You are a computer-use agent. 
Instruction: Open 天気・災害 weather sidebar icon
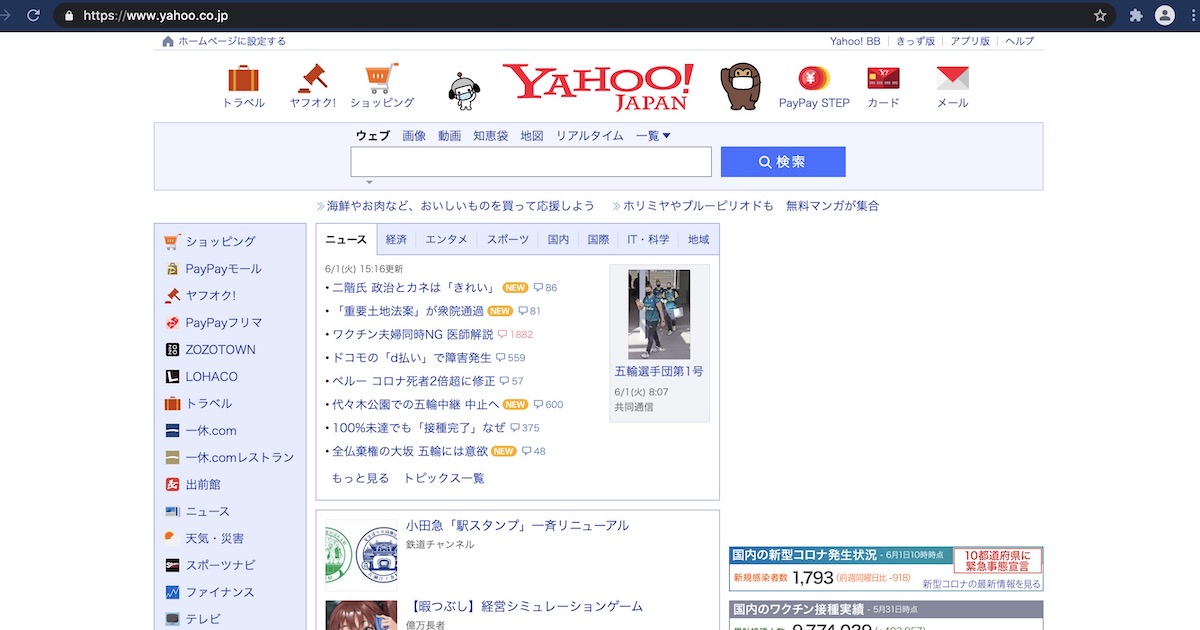pyautogui.click(x=170, y=538)
